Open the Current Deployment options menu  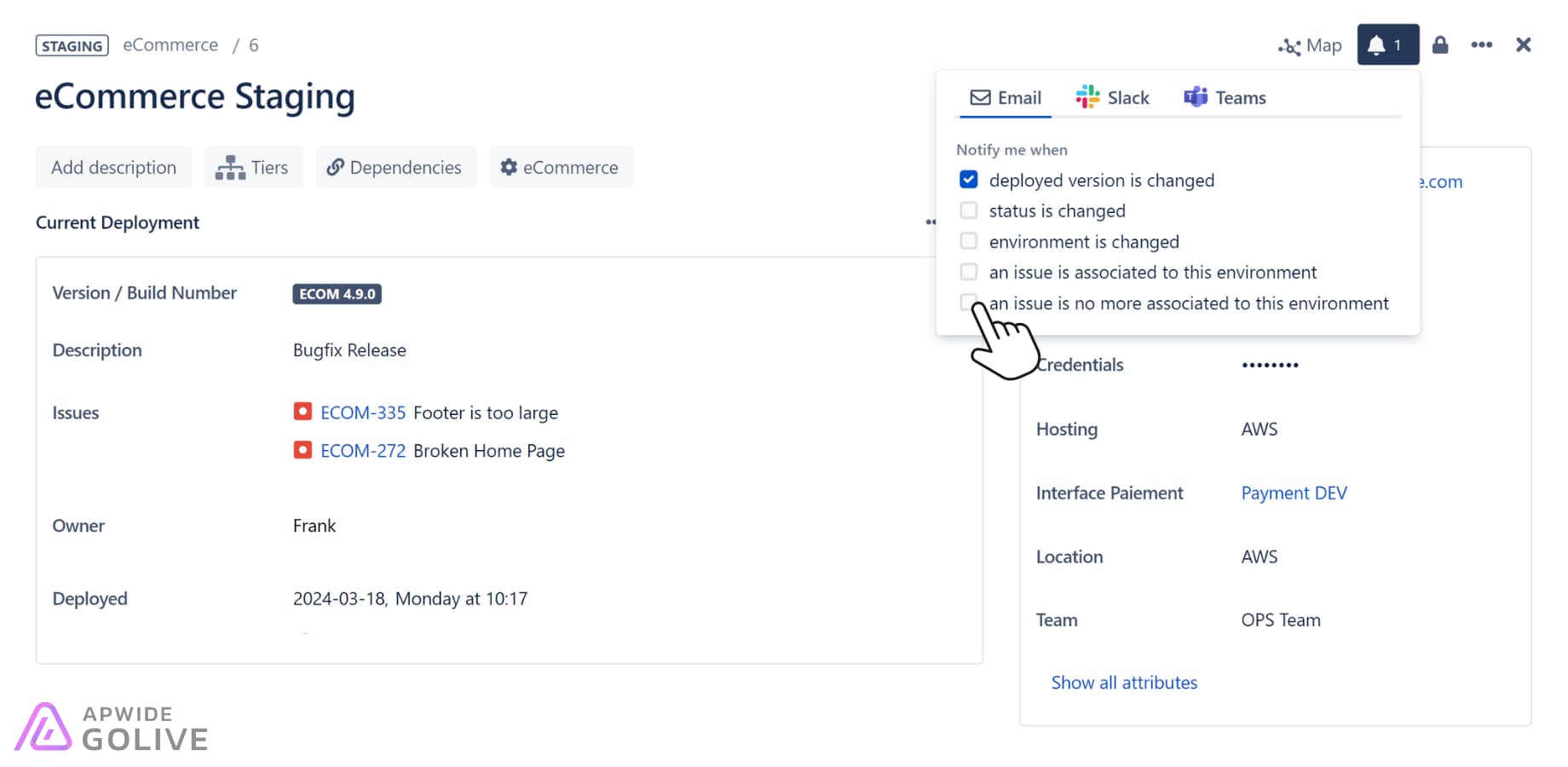point(931,222)
